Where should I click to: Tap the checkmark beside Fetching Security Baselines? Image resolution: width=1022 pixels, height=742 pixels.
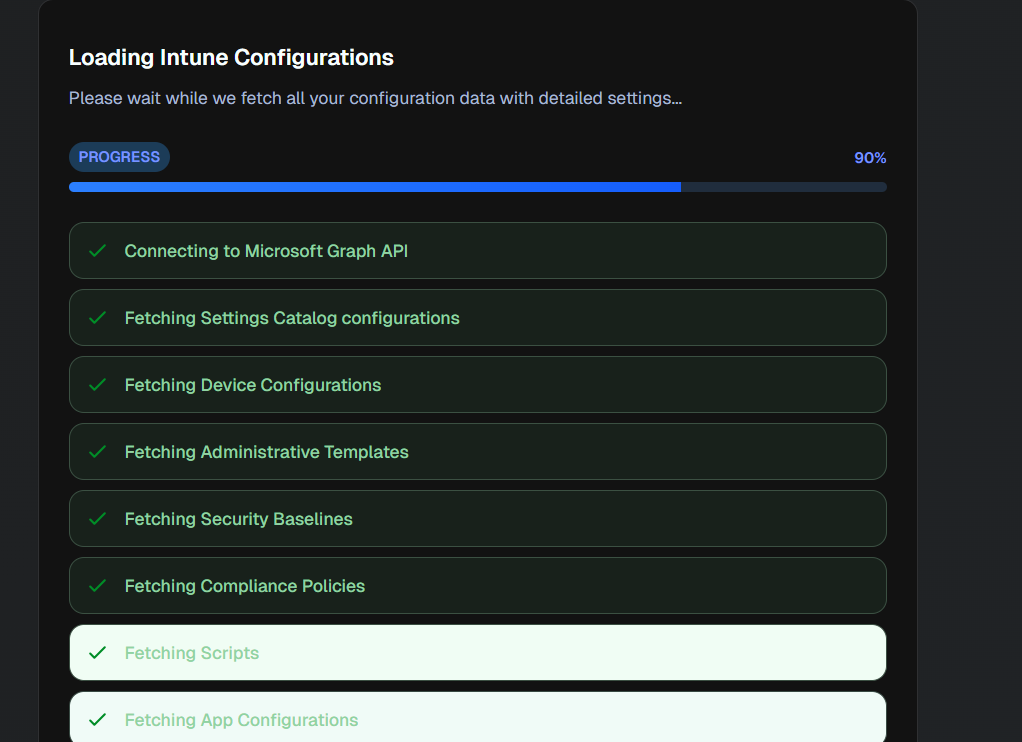(97, 519)
